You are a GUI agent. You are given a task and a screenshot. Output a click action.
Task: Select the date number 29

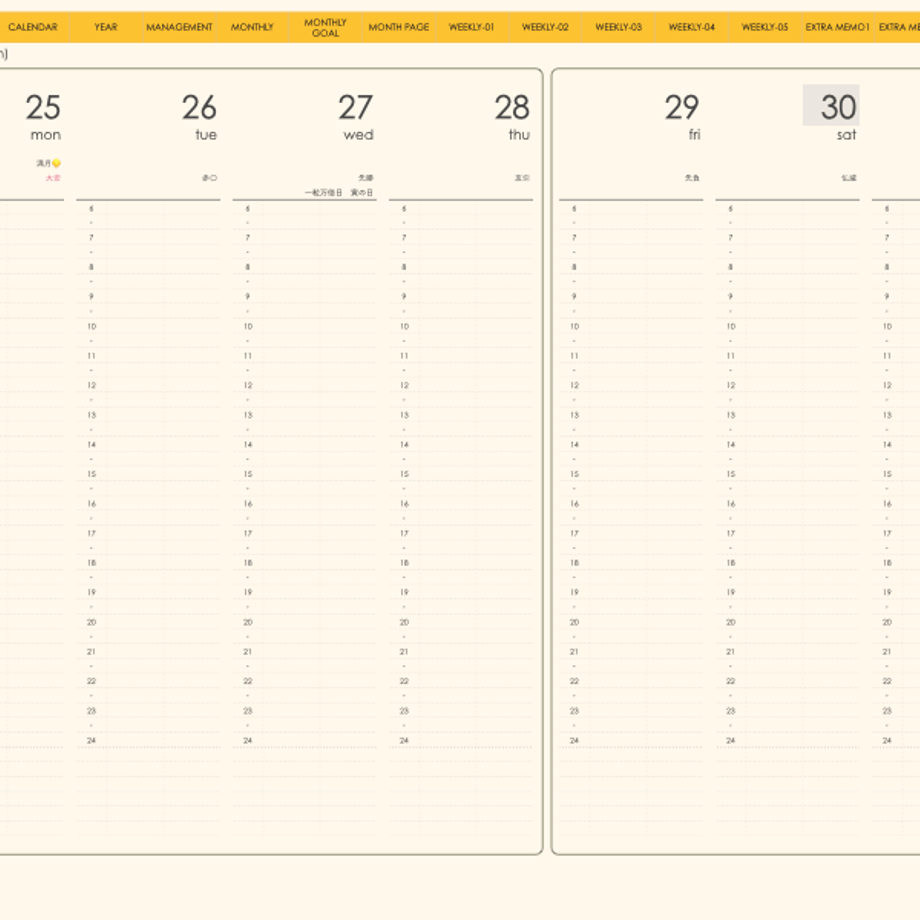(682, 107)
